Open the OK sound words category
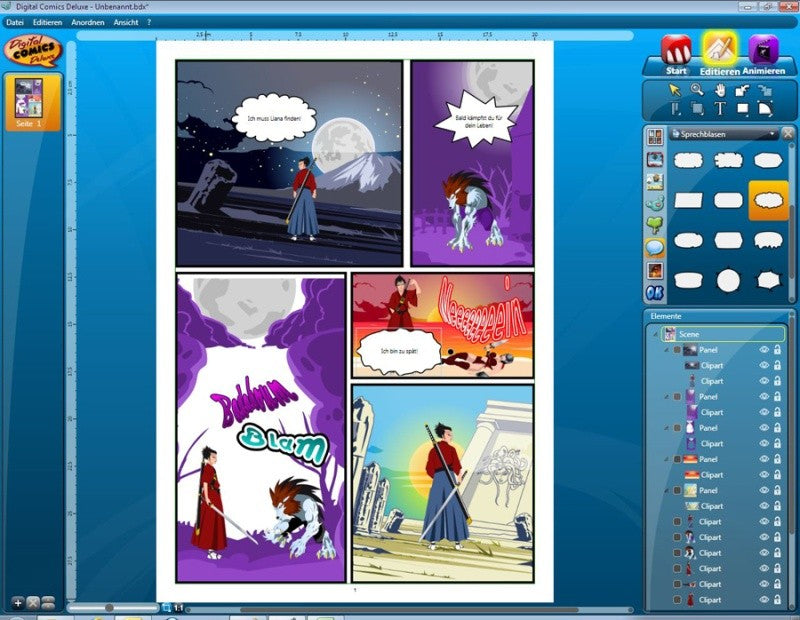This screenshot has height=620, width=800. click(x=655, y=292)
